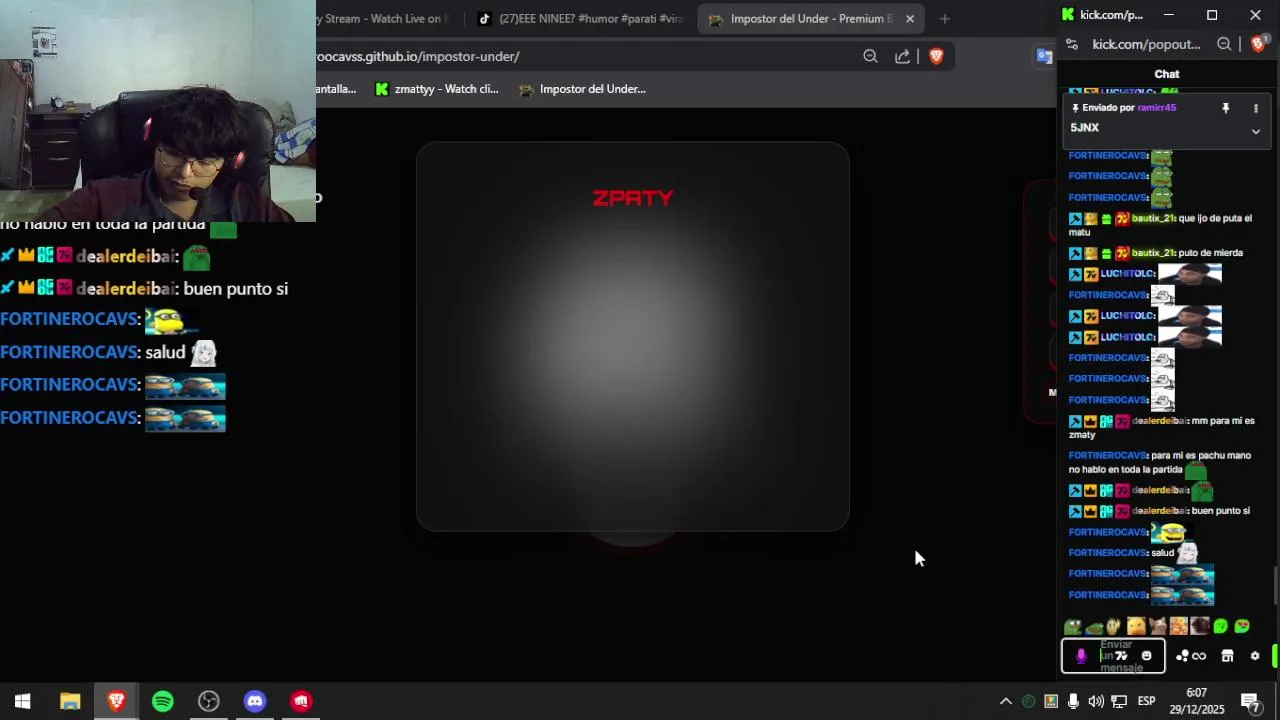Open the taskbar clock showing 6:07
Screen dimensions: 1280x720
pyautogui.click(x=1197, y=701)
